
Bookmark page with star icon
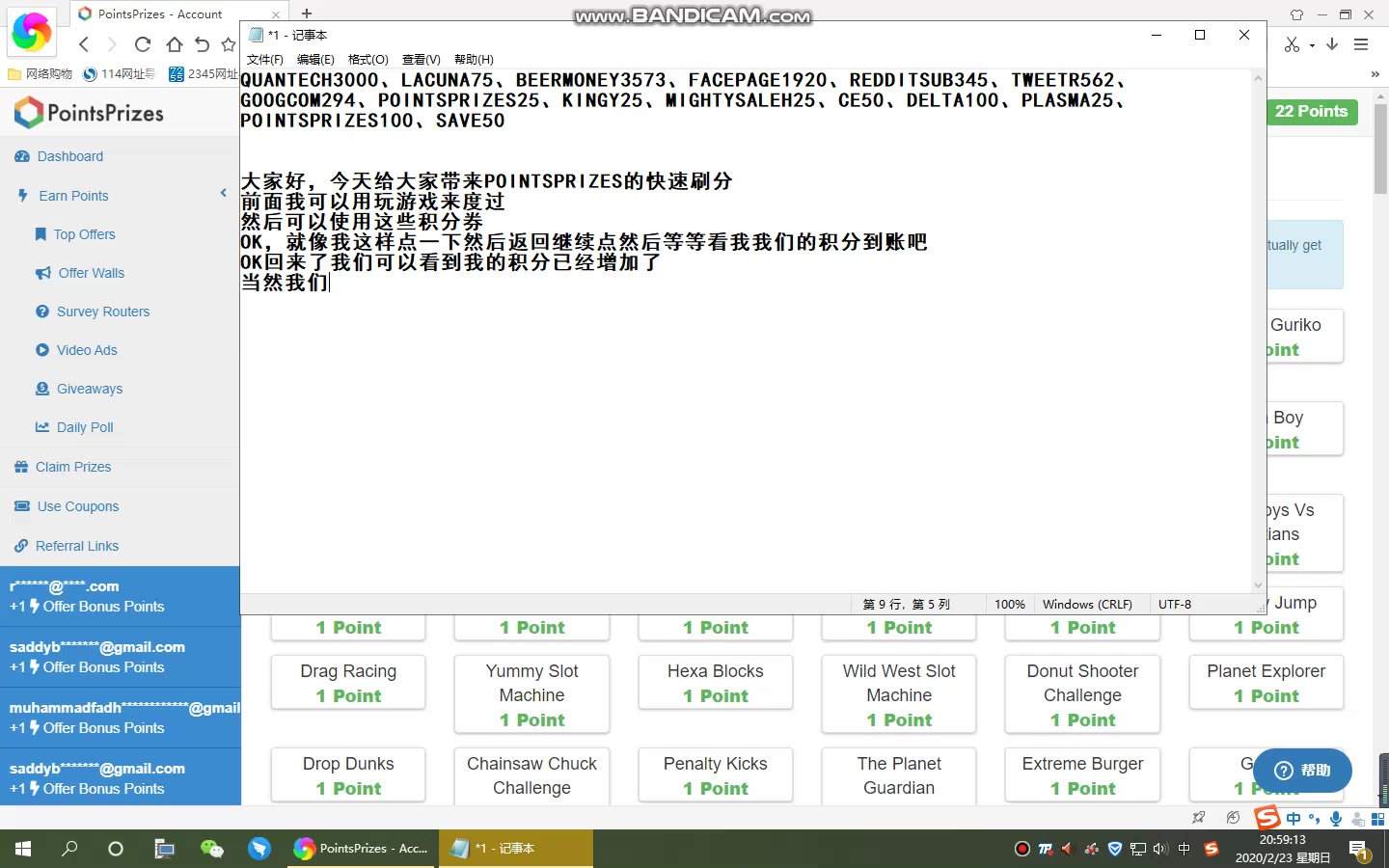[229, 44]
